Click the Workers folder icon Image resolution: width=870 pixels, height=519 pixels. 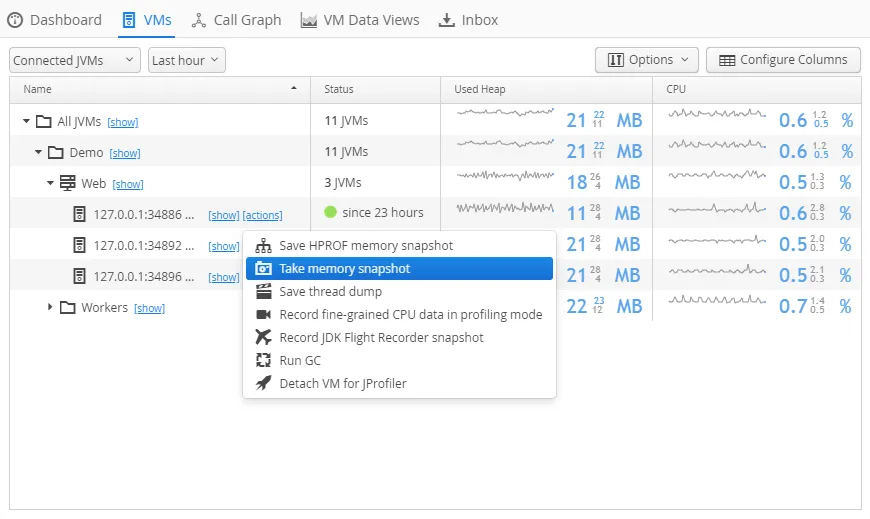[x=68, y=307]
